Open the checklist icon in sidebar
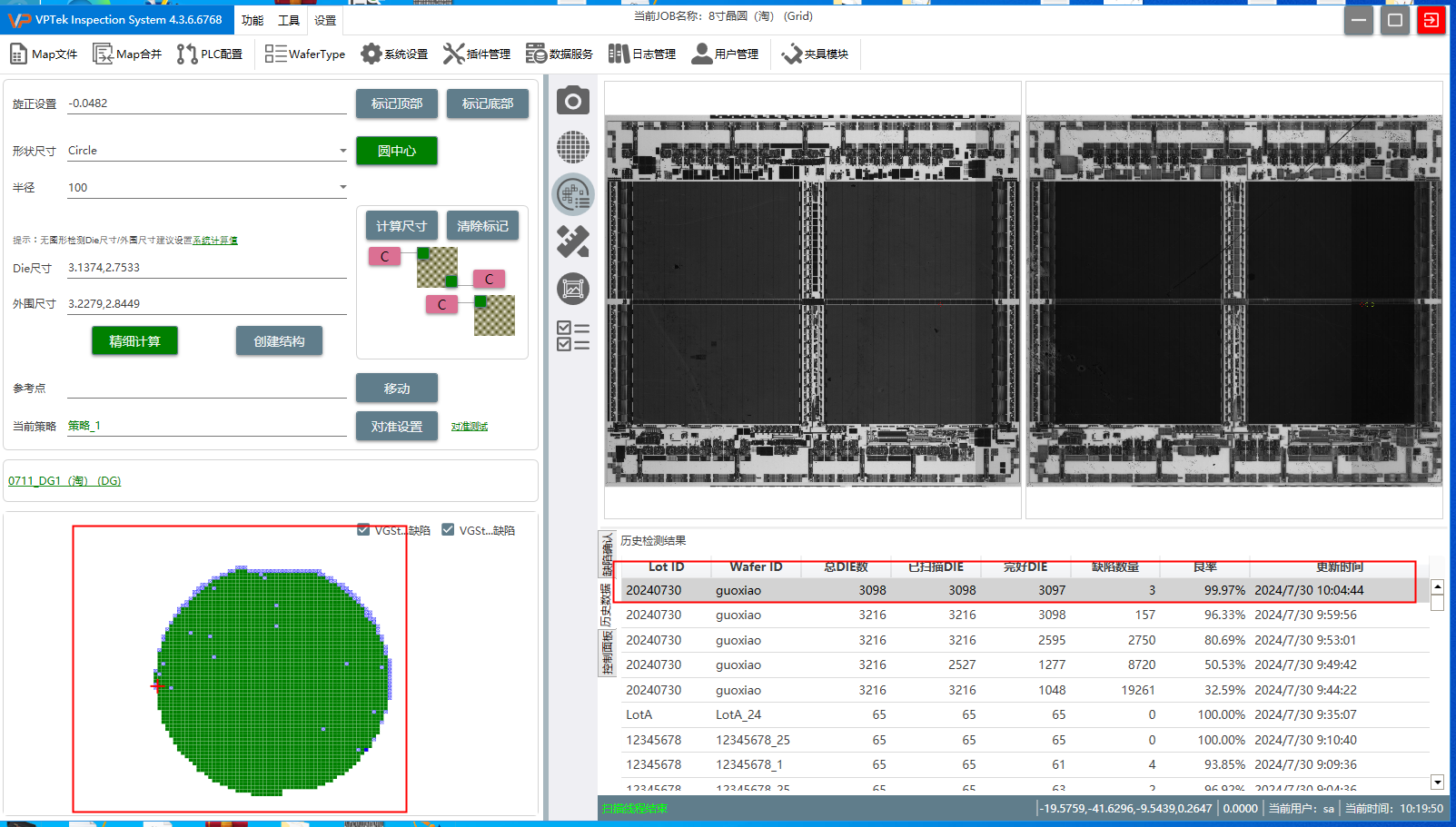The height and width of the screenshot is (827, 1456). (x=573, y=336)
